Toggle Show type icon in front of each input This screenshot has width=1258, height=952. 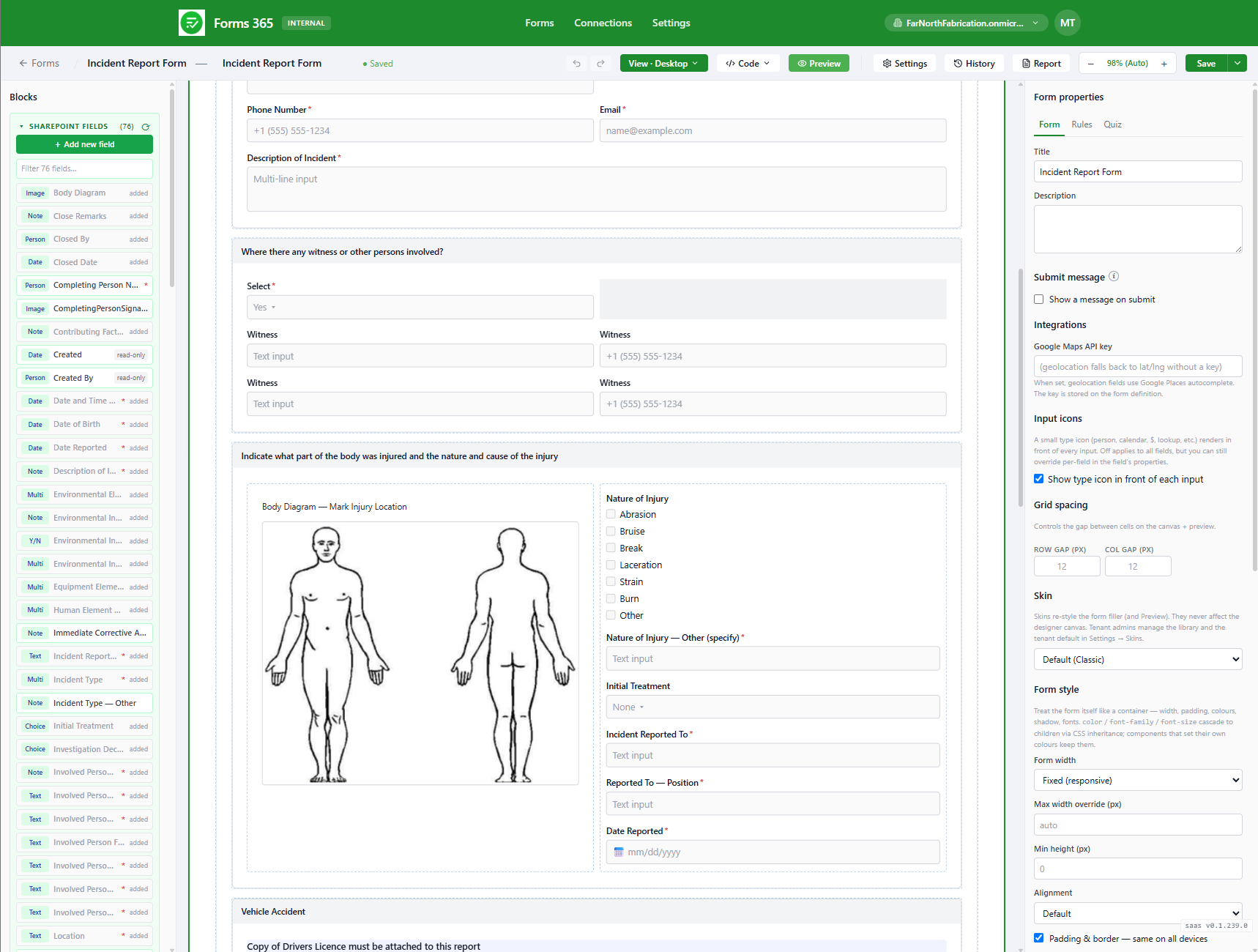pos(1038,479)
